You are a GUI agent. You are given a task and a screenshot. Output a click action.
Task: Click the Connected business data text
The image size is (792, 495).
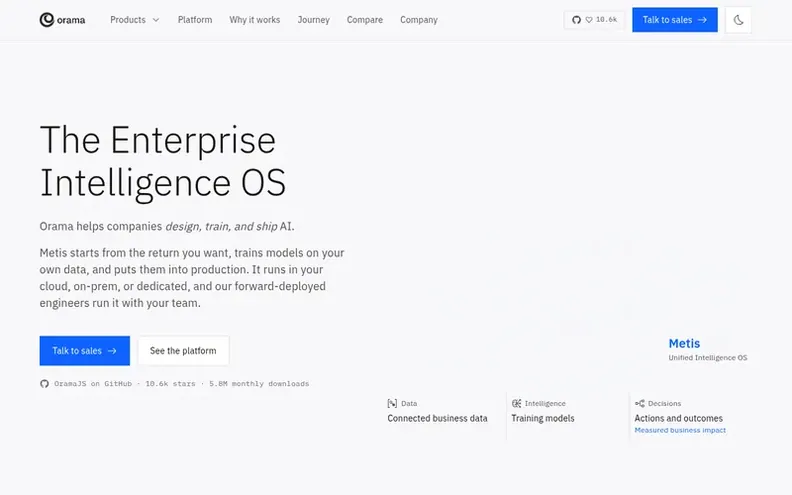437,418
